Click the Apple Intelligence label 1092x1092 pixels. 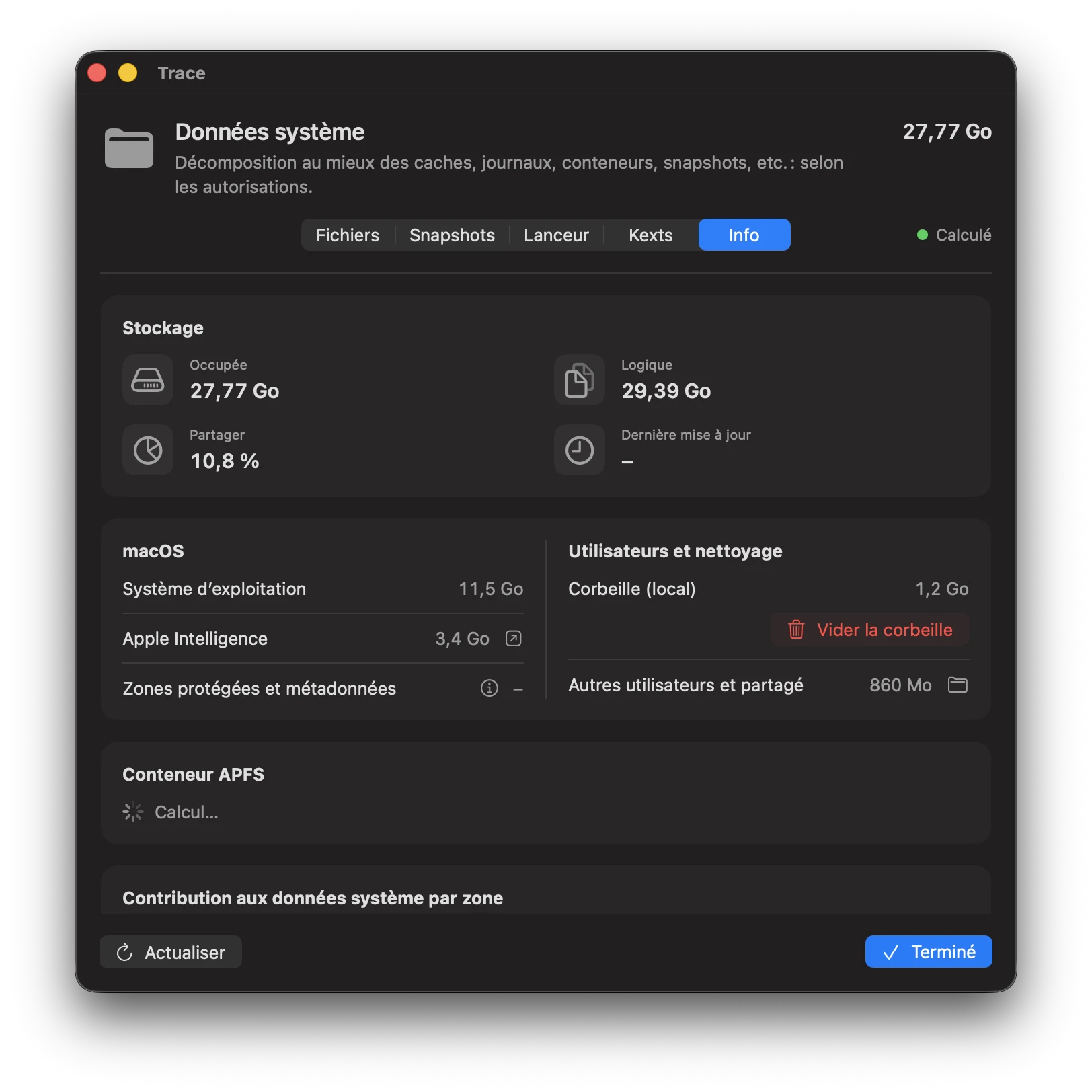pyautogui.click(x=195, y=638)
